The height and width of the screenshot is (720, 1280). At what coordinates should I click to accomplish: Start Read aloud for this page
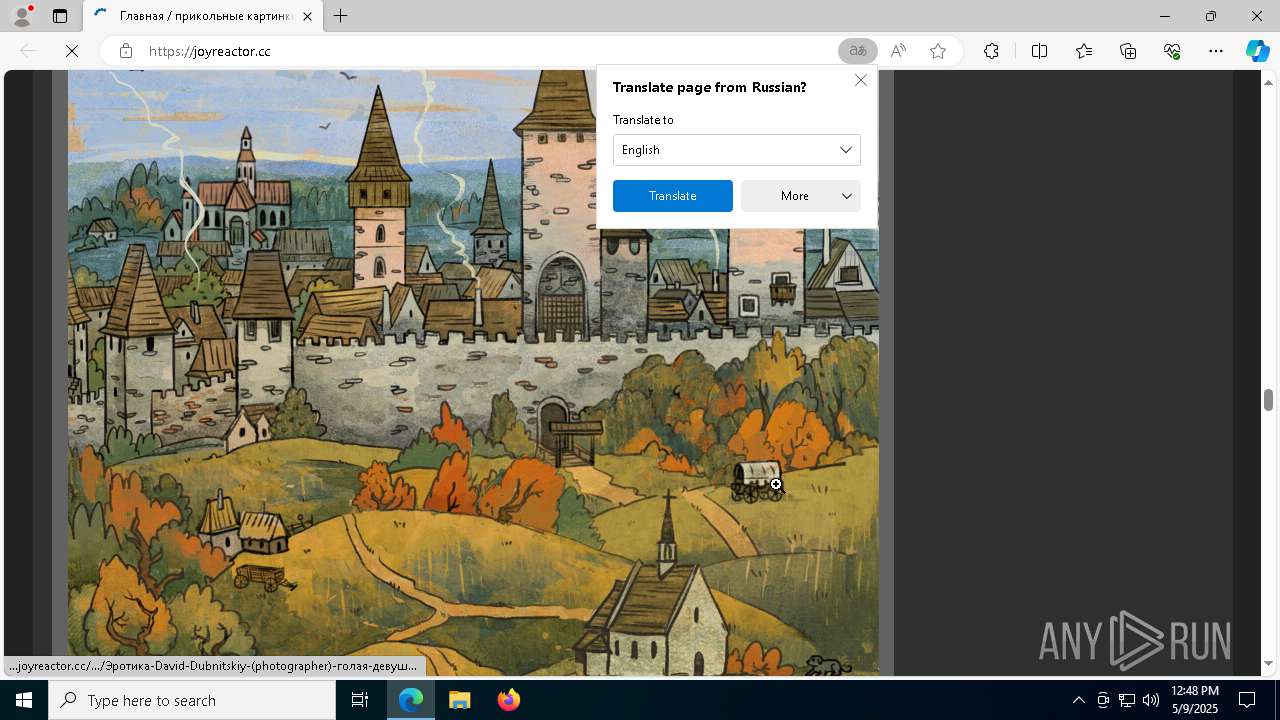click(x=898, y=51)
